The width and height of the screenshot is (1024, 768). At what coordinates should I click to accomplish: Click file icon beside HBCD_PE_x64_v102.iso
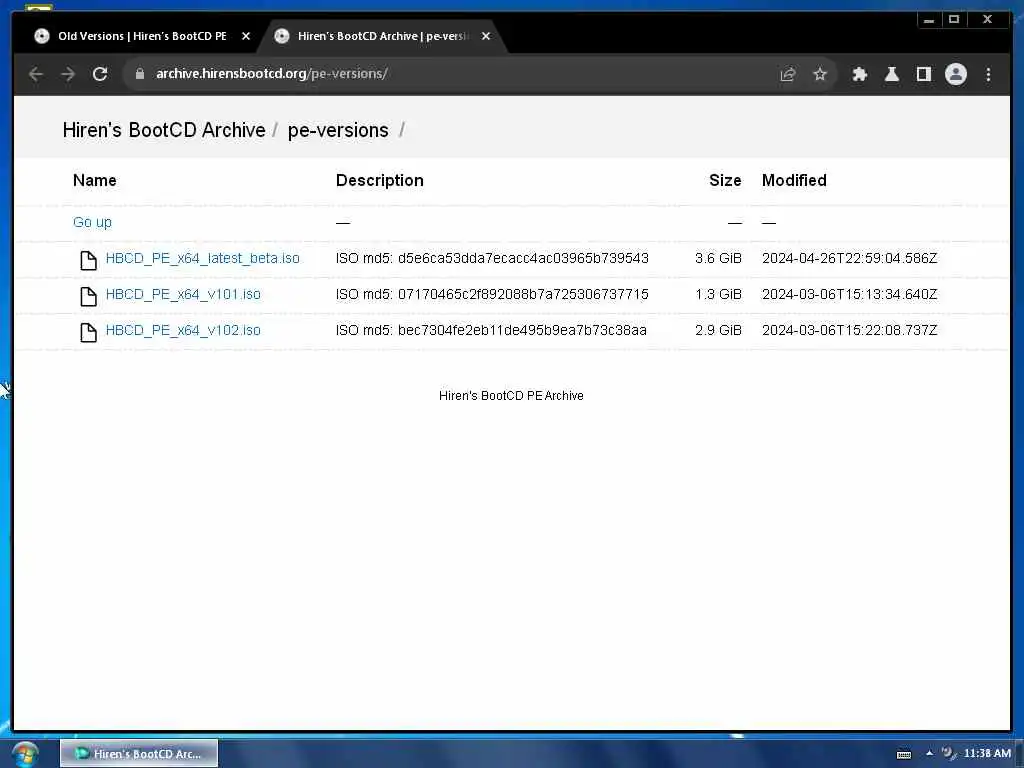88,332
